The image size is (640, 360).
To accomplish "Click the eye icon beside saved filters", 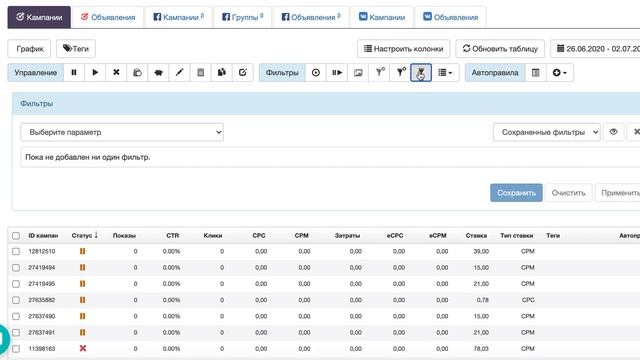I will click(x=613, y=132).
